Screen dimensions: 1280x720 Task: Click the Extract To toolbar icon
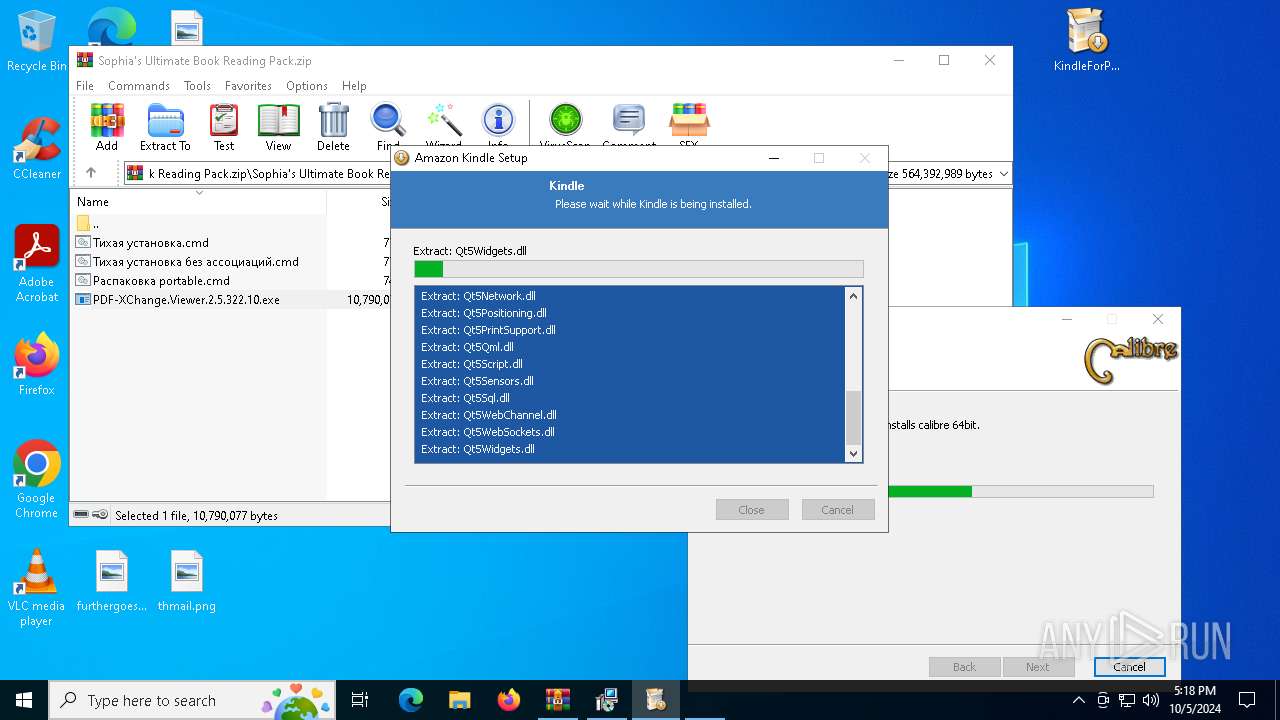click(x=165, y=127)
